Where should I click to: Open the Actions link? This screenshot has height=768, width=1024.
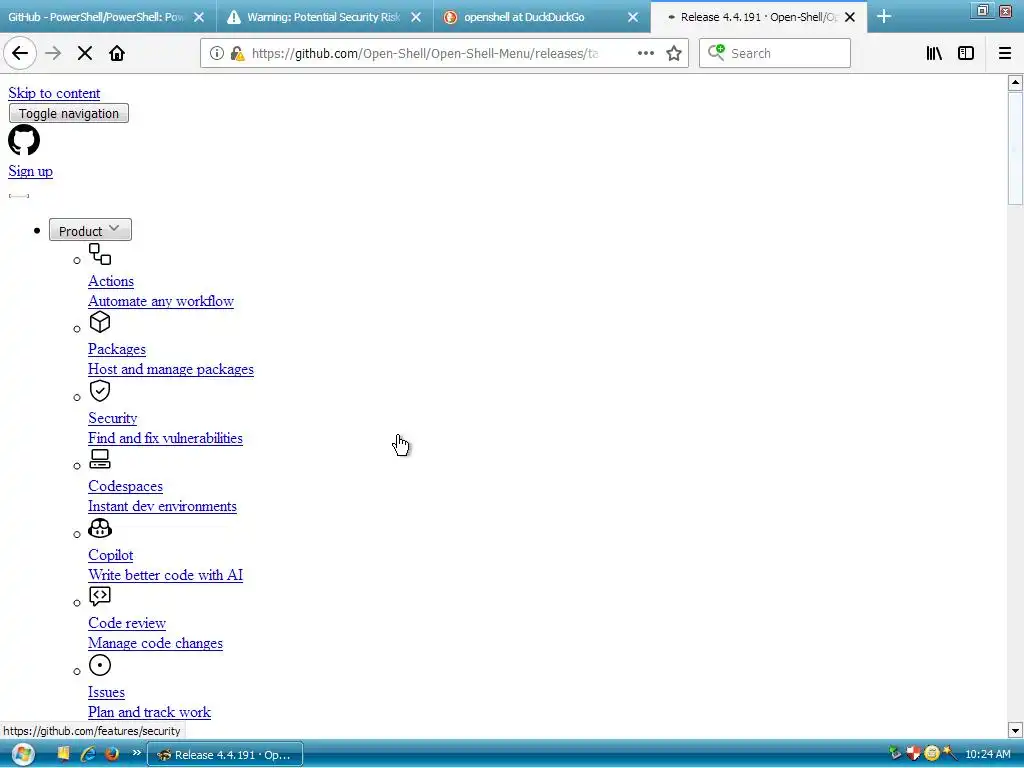point(111,281)
